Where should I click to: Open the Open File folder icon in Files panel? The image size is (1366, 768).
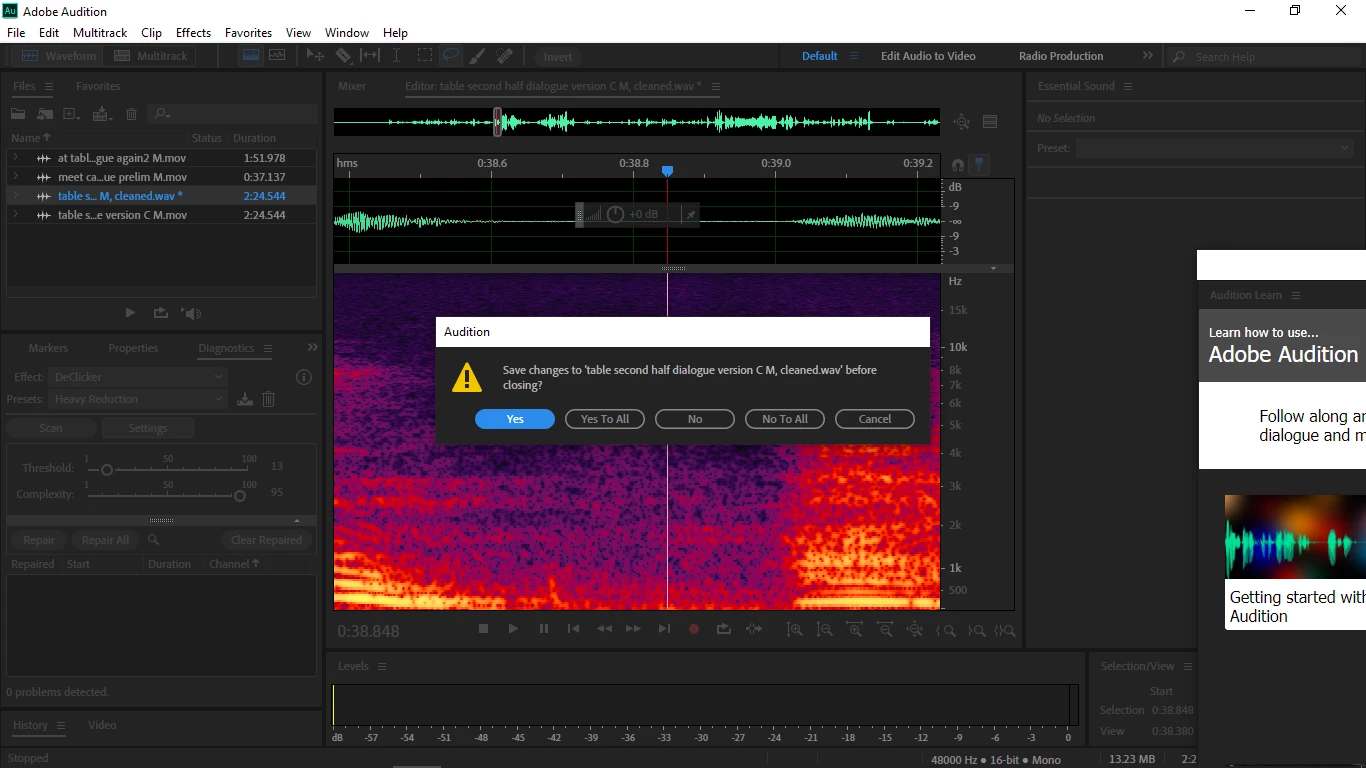tap(18, 115)
